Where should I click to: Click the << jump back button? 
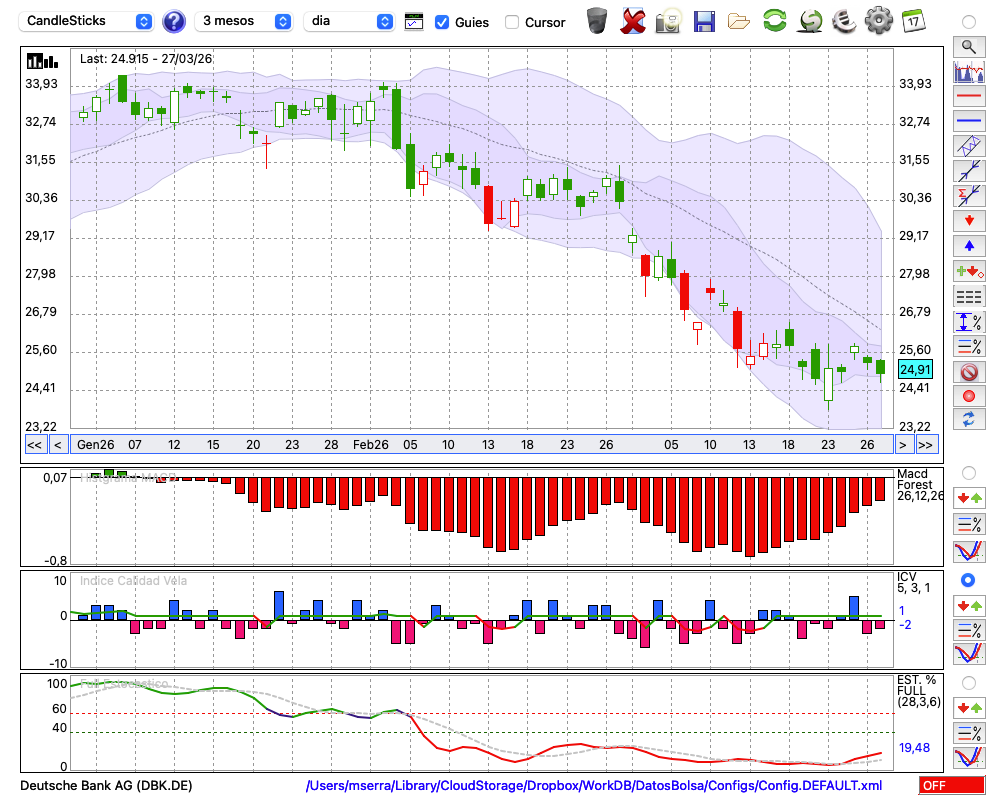34,444
